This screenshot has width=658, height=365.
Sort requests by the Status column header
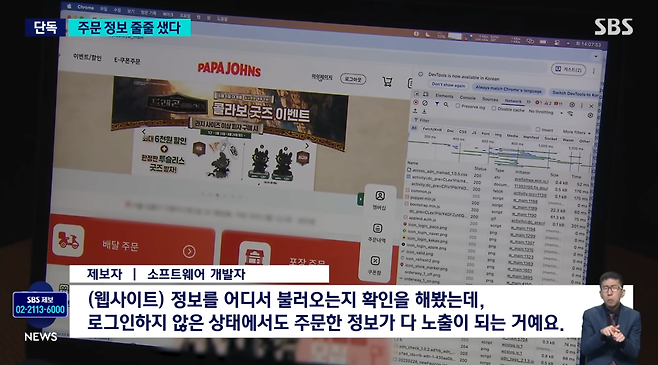(480, 169)
